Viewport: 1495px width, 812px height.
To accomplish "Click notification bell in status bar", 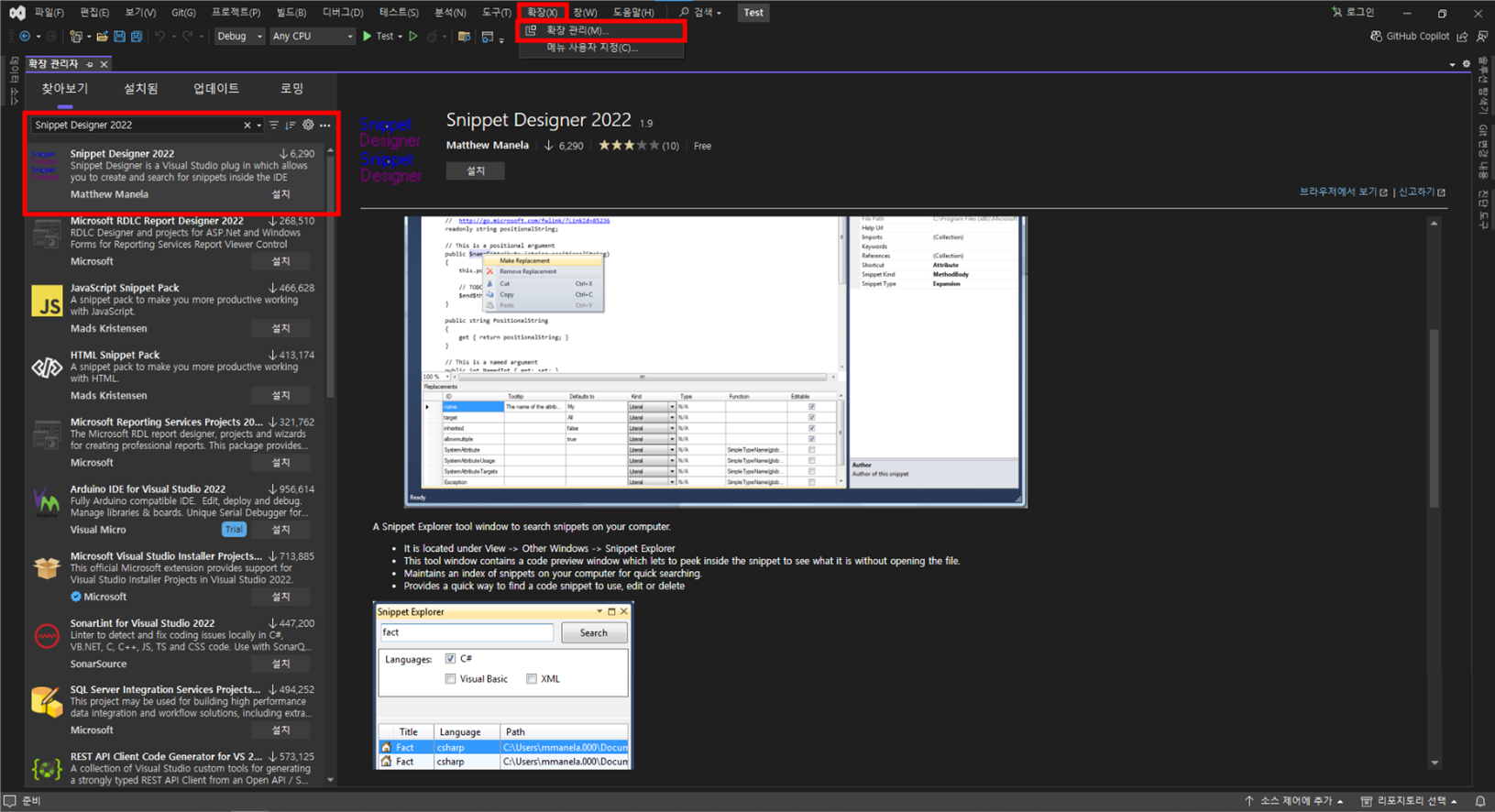I will point(1480,801).
